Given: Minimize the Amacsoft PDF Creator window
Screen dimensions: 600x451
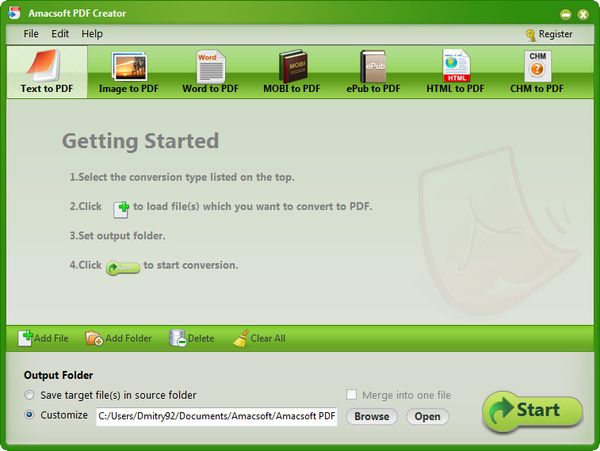Looking at the screenshot, I should point(566,15).
